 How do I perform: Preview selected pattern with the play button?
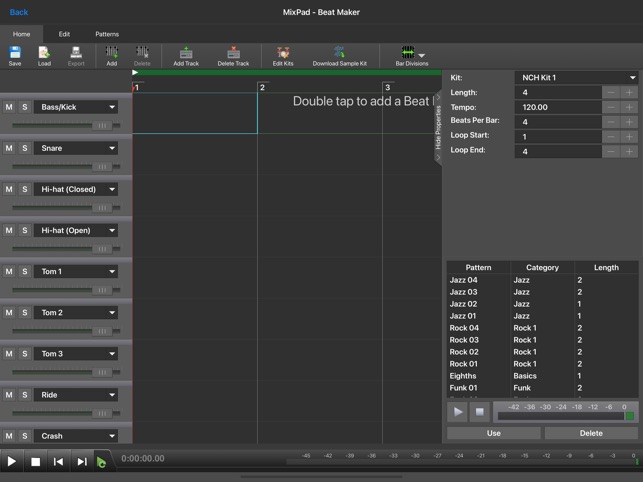(458, 411)
